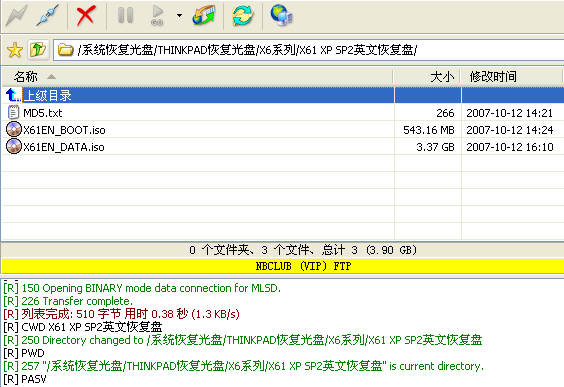The width and height of the screenshot is (564, 387).
Task: Click the PASV log line
Action: [25, 379]
